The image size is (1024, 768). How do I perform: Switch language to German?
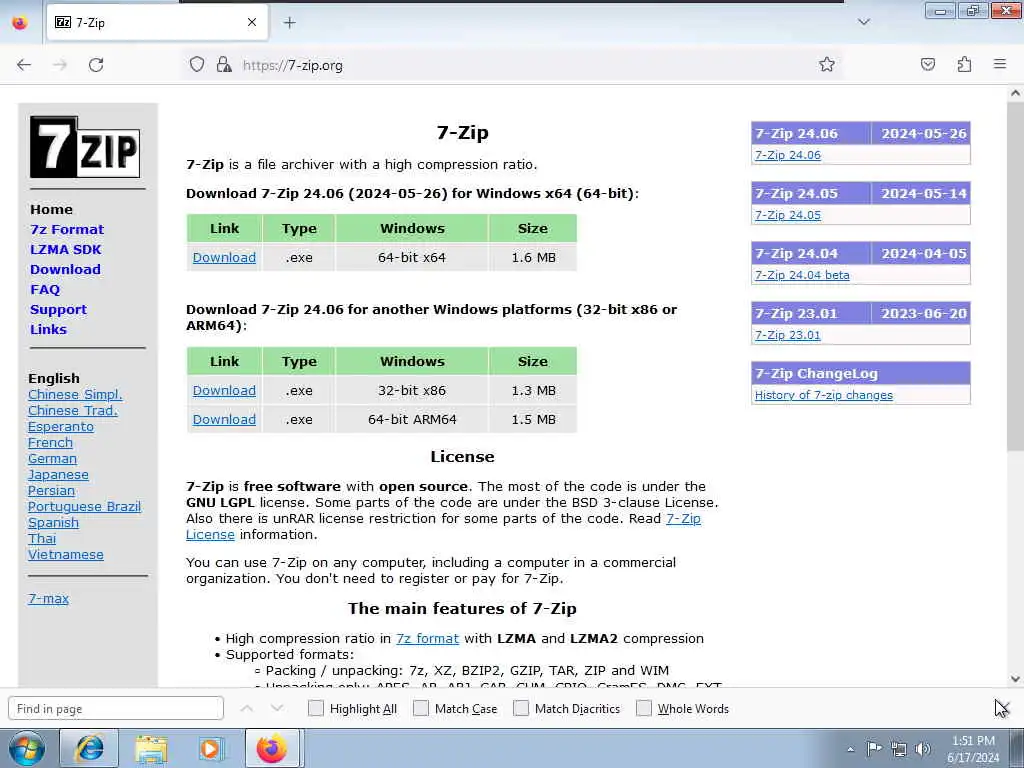click(52, 458)
